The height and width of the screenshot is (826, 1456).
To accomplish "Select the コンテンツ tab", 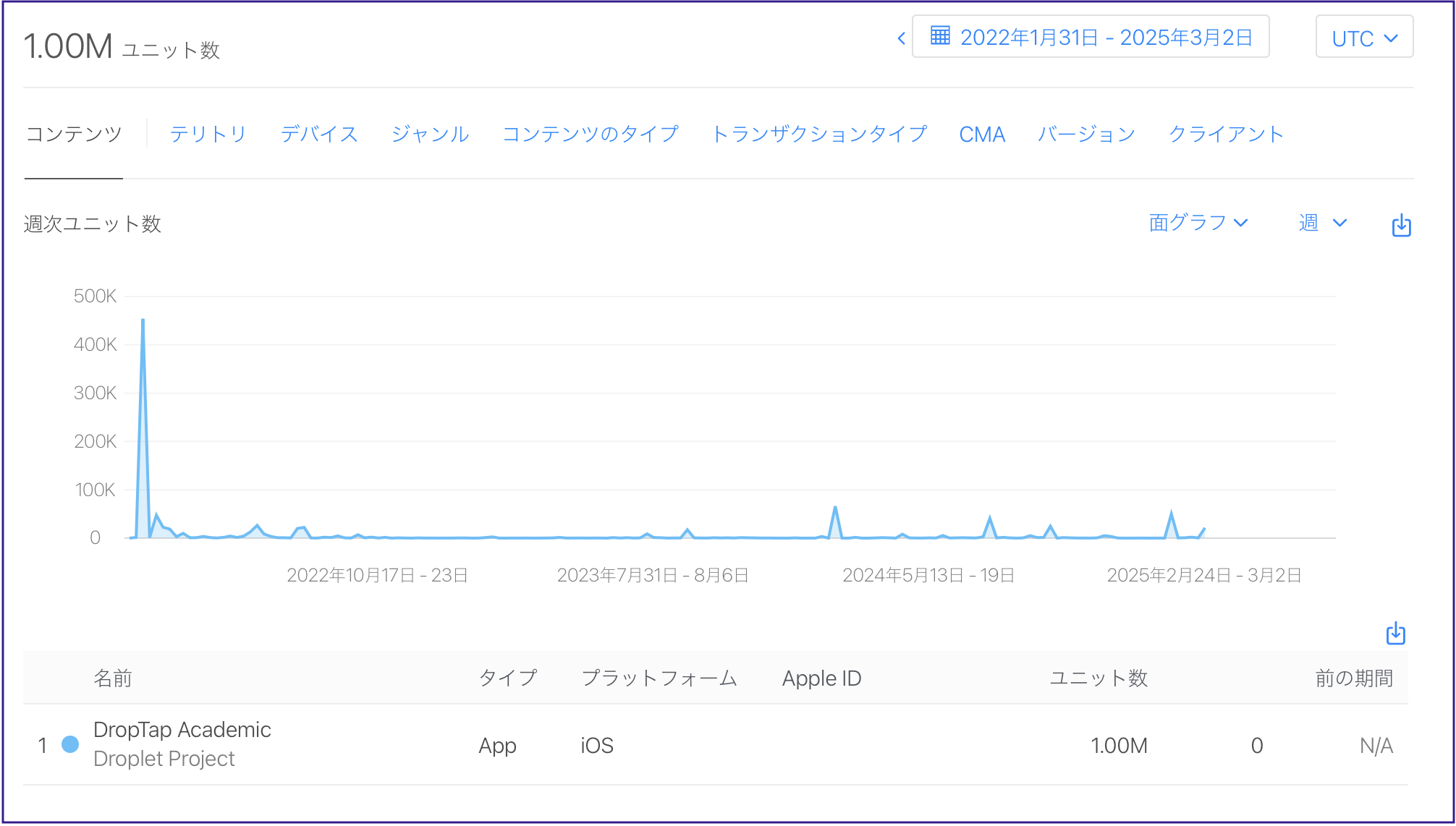I will tap(74, 134).
